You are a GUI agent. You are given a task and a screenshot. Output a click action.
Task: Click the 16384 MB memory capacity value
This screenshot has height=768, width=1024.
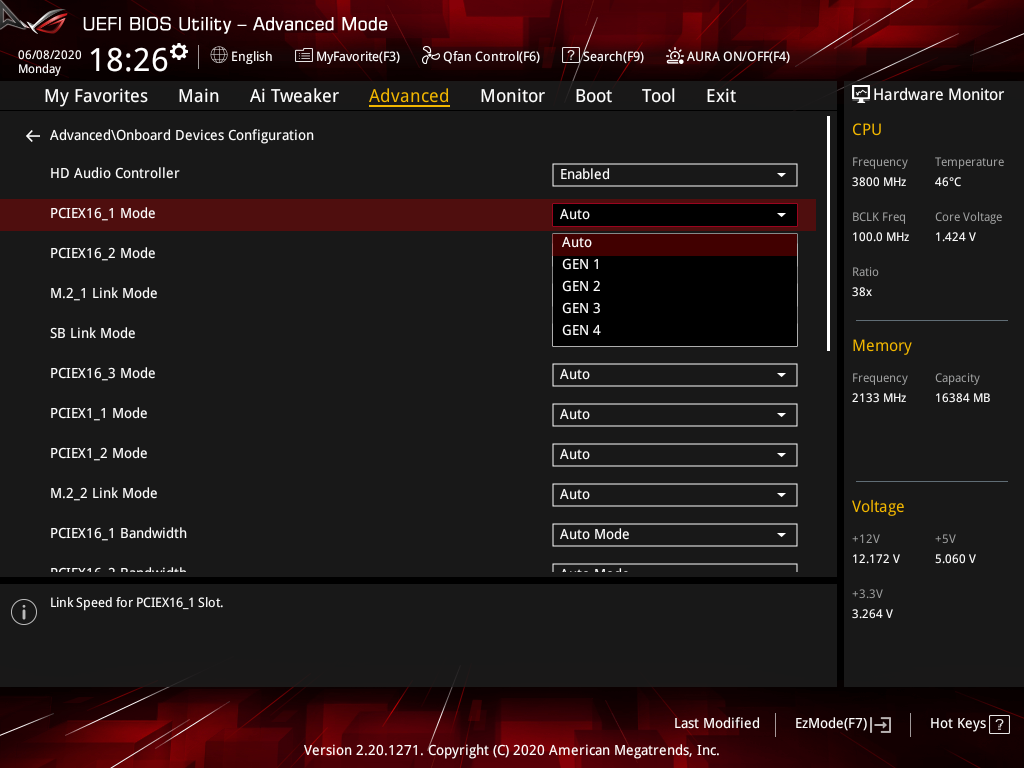click(962, 398)
